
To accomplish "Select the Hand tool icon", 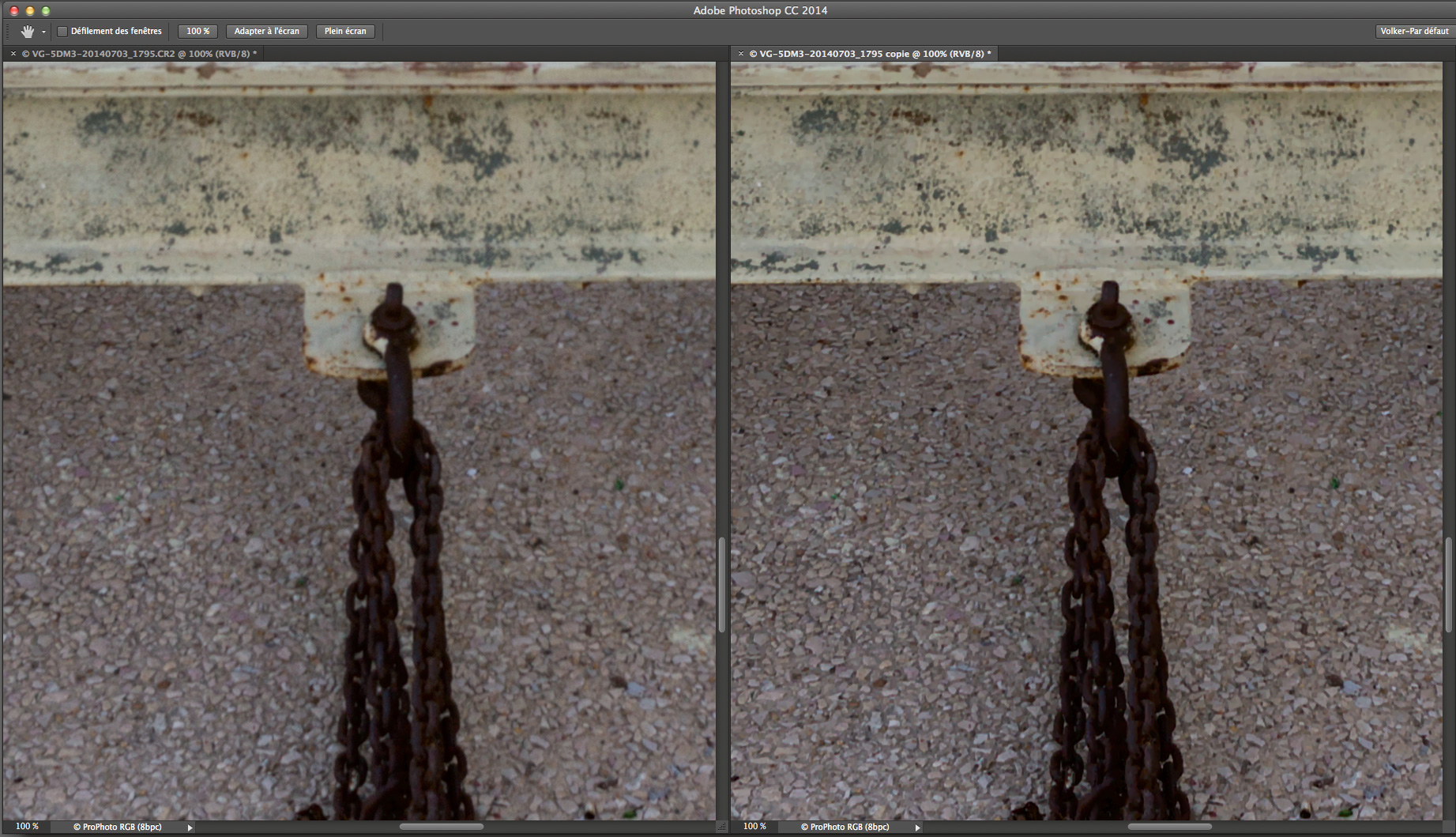I will click(28, 32).
